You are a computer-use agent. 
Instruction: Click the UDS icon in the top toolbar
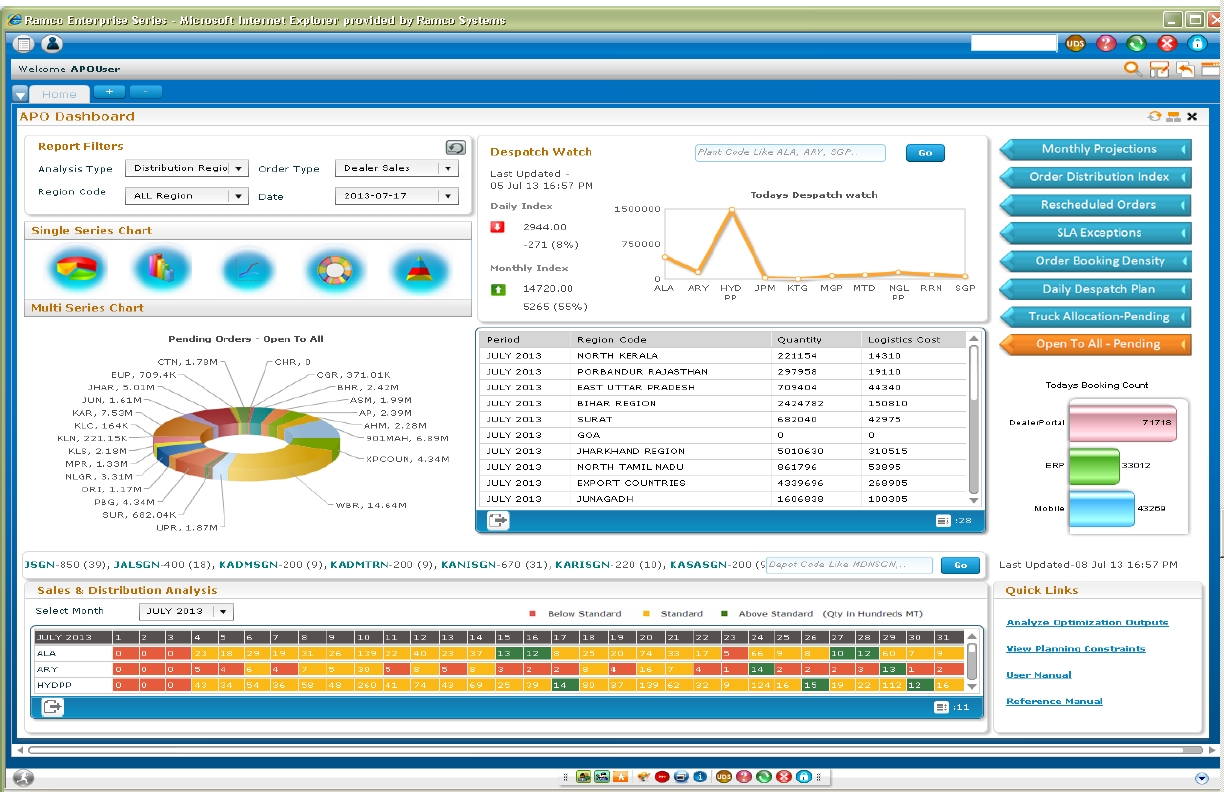pos(1076,43)
